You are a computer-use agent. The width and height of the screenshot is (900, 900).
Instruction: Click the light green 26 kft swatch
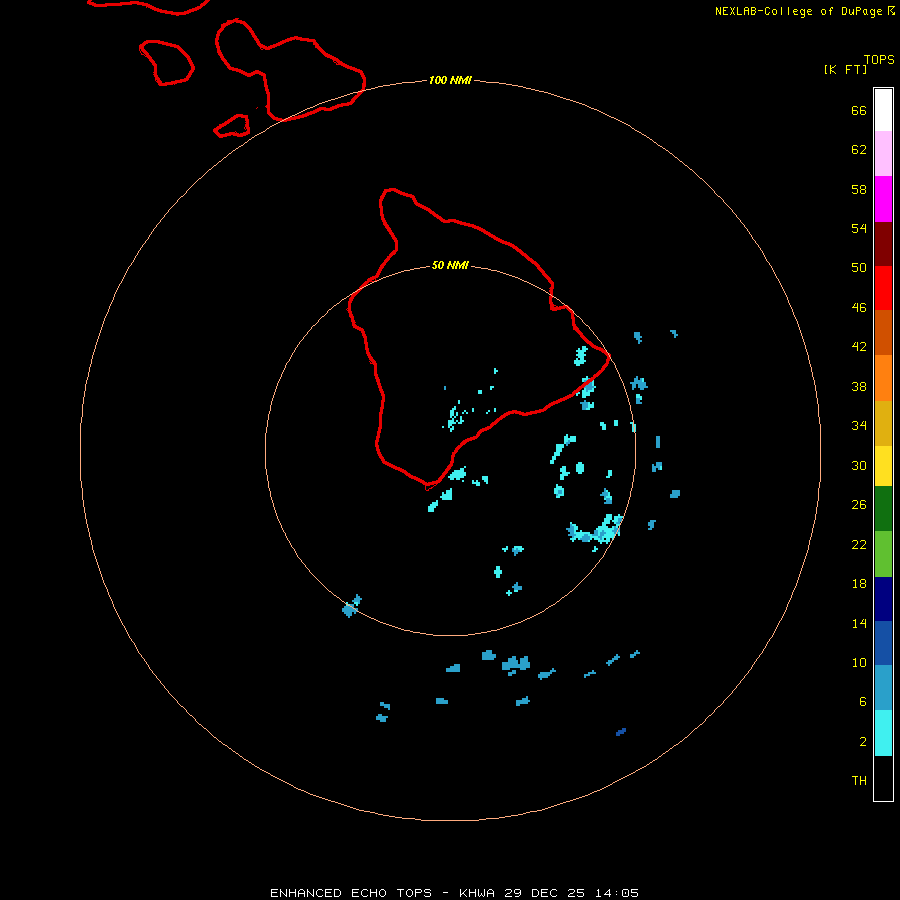click(883, 554)
